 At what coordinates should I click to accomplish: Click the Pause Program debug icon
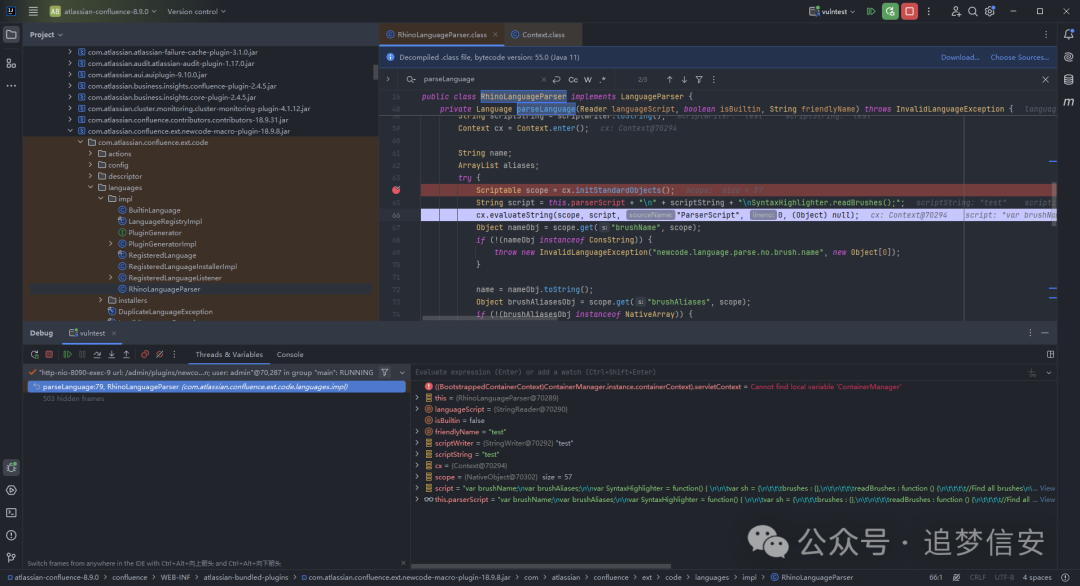[x=82, y=355]
